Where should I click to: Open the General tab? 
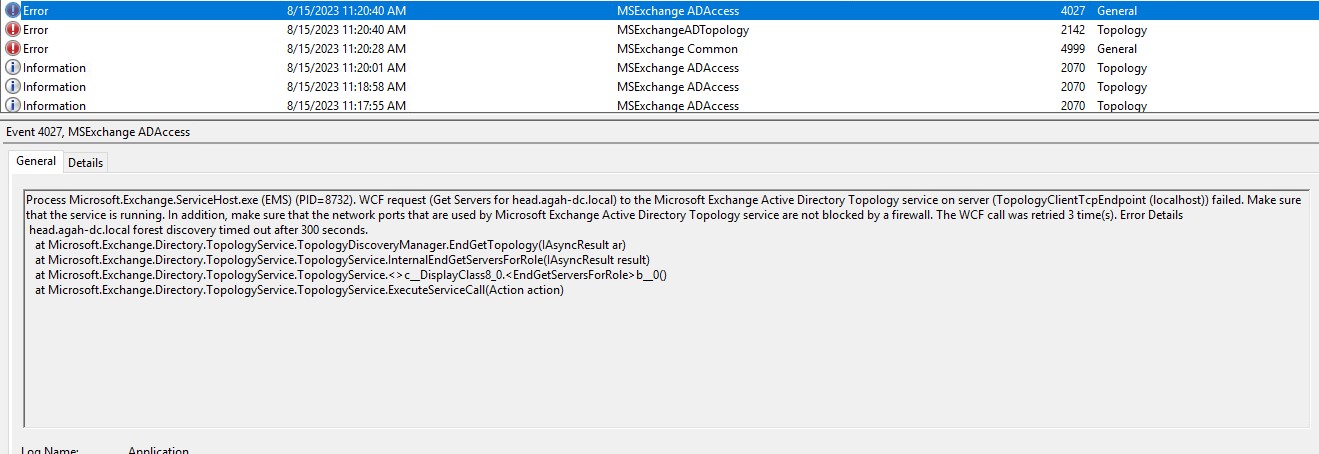[x=36, y=161]
